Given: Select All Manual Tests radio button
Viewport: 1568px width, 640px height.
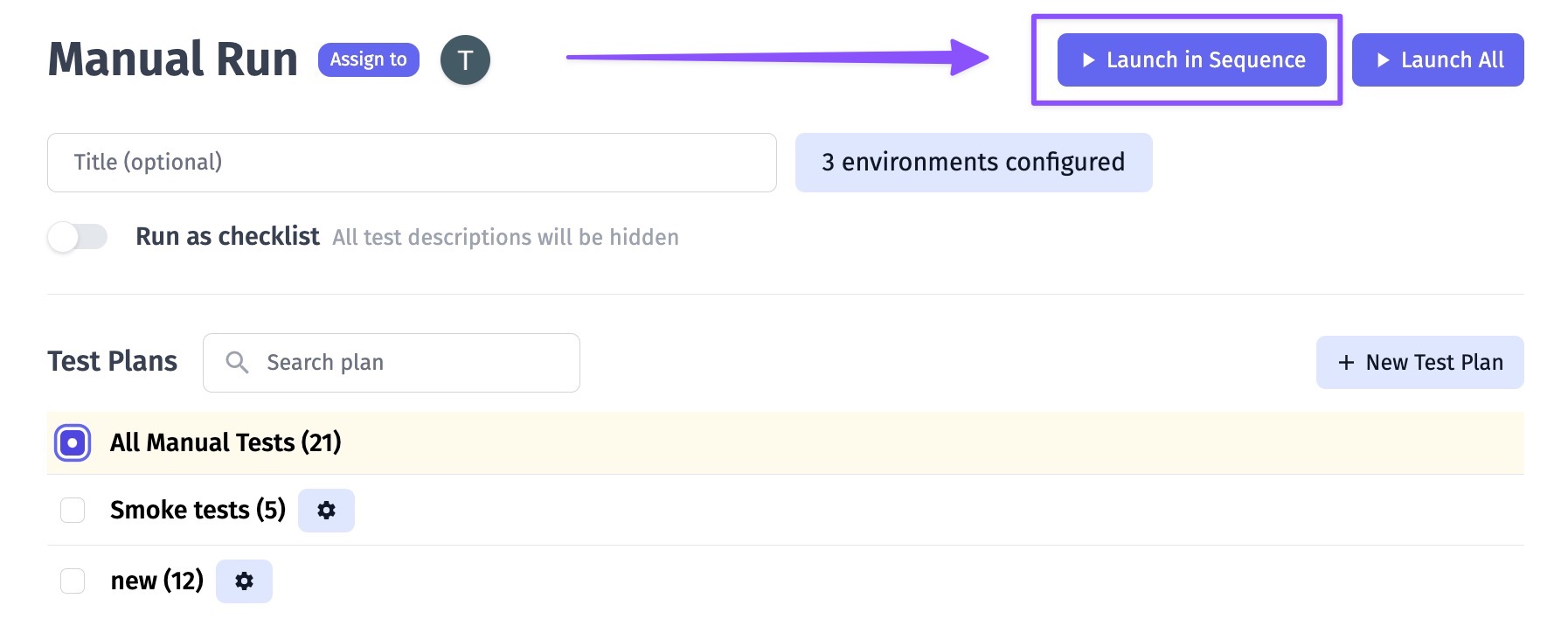Looking at the screenshot, I should click(73, 443).
